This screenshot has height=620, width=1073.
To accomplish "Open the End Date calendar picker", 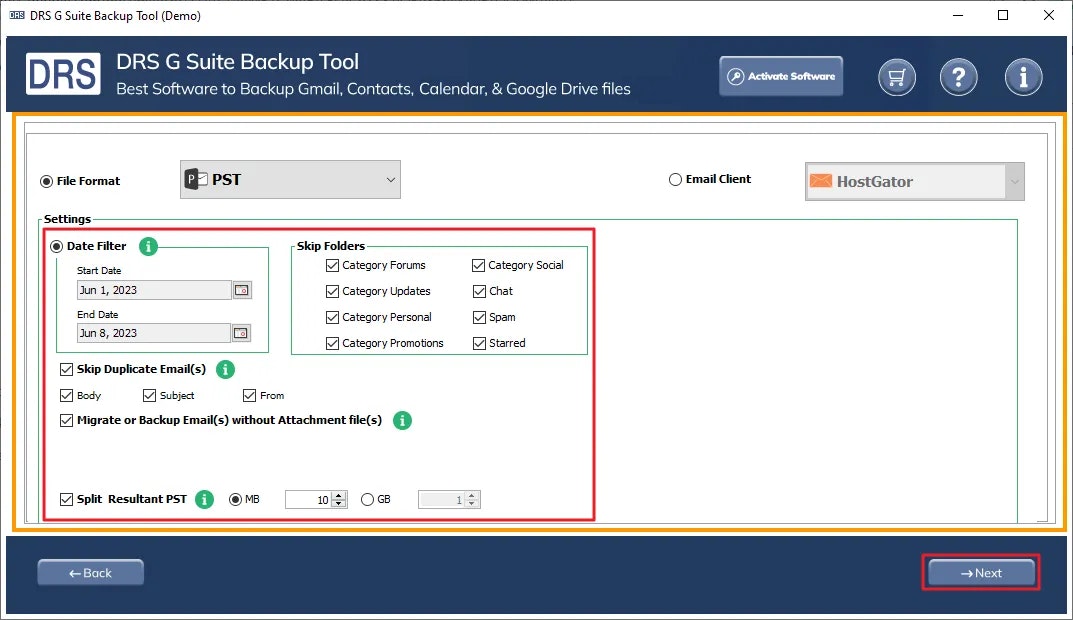I will click(241, 333).
